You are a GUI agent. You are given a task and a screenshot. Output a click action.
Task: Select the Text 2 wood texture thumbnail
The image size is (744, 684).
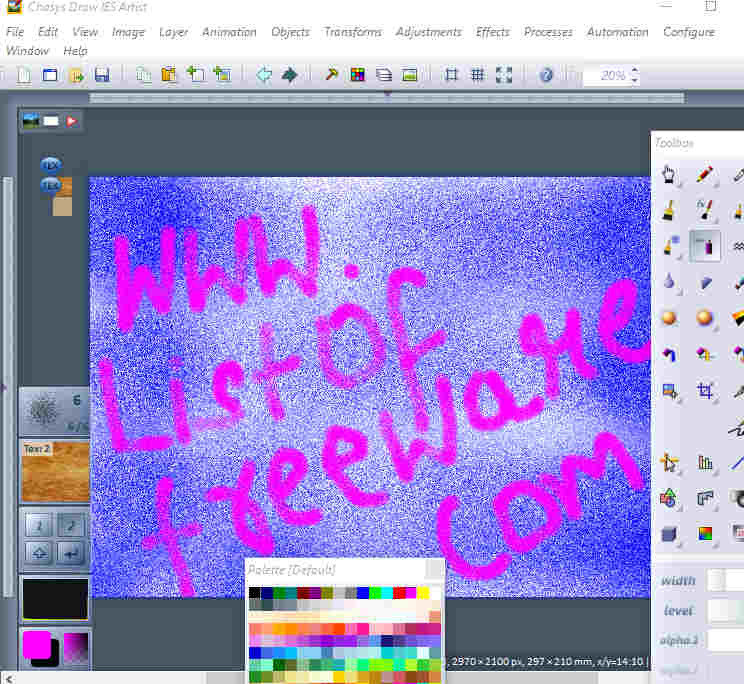(55, 471)
